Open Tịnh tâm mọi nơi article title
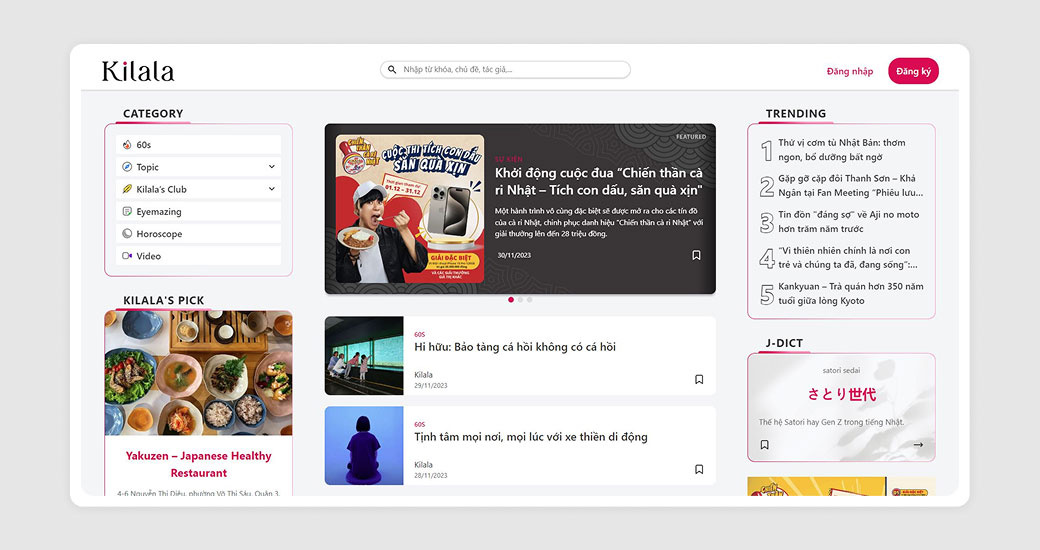 (531, 437)
